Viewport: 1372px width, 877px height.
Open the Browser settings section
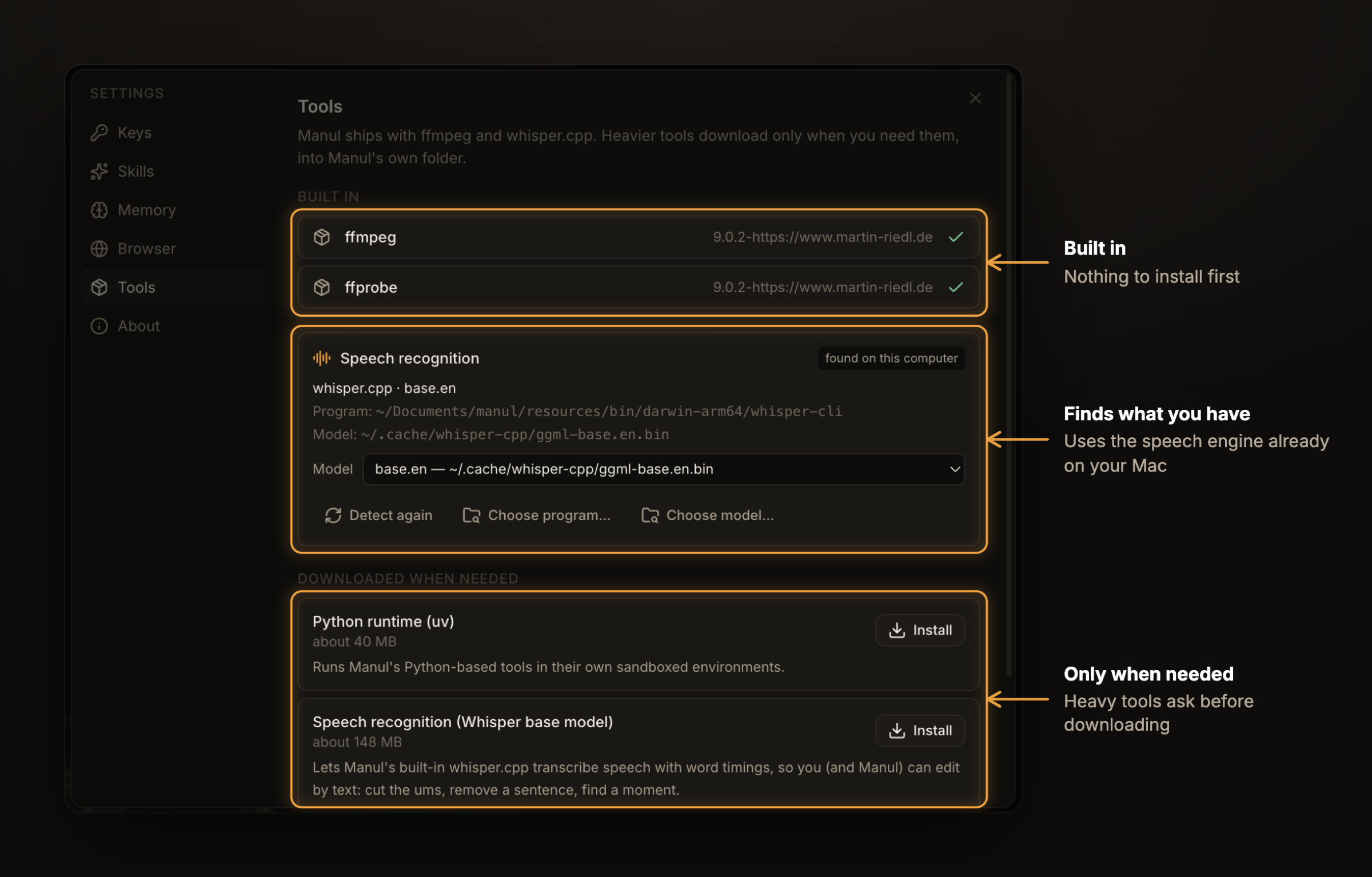(173, 249)
